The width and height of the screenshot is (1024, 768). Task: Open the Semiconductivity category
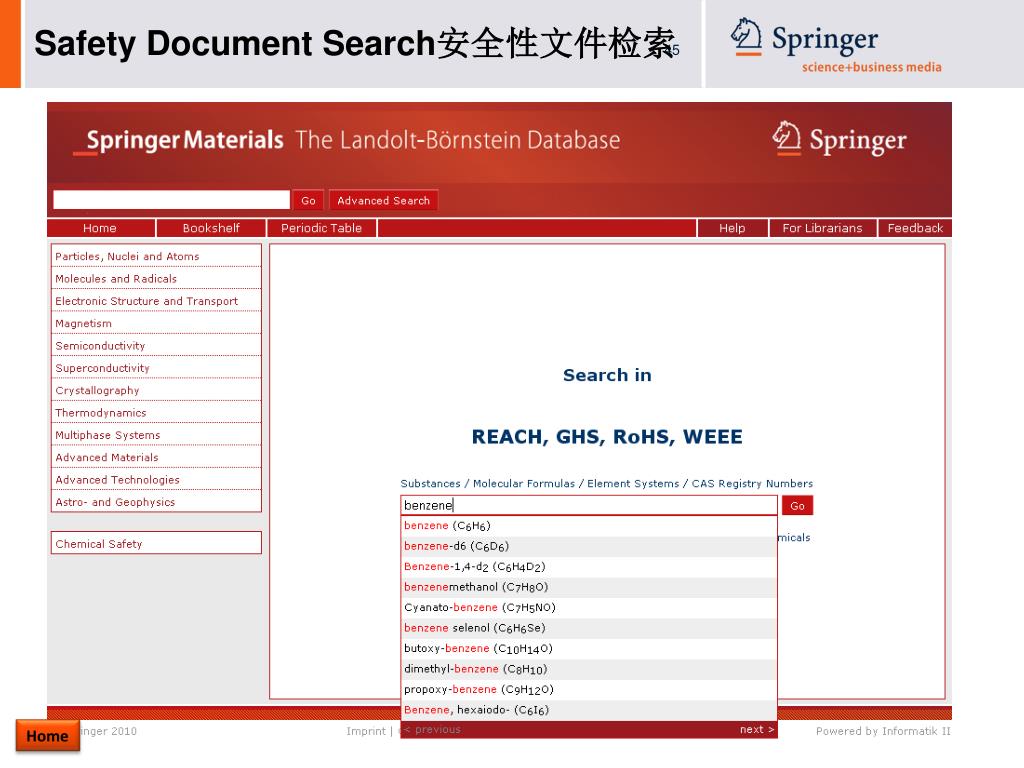click(156, 345)
